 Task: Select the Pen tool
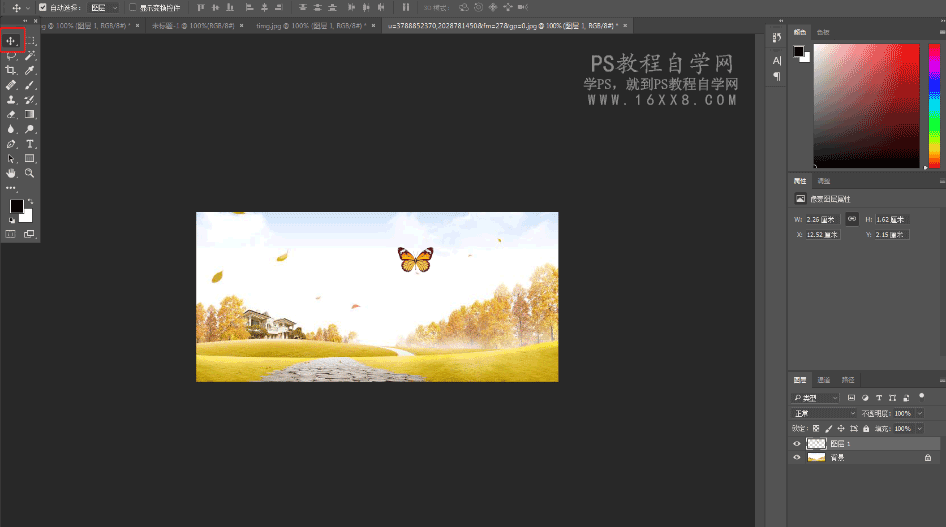pos(11,144)
